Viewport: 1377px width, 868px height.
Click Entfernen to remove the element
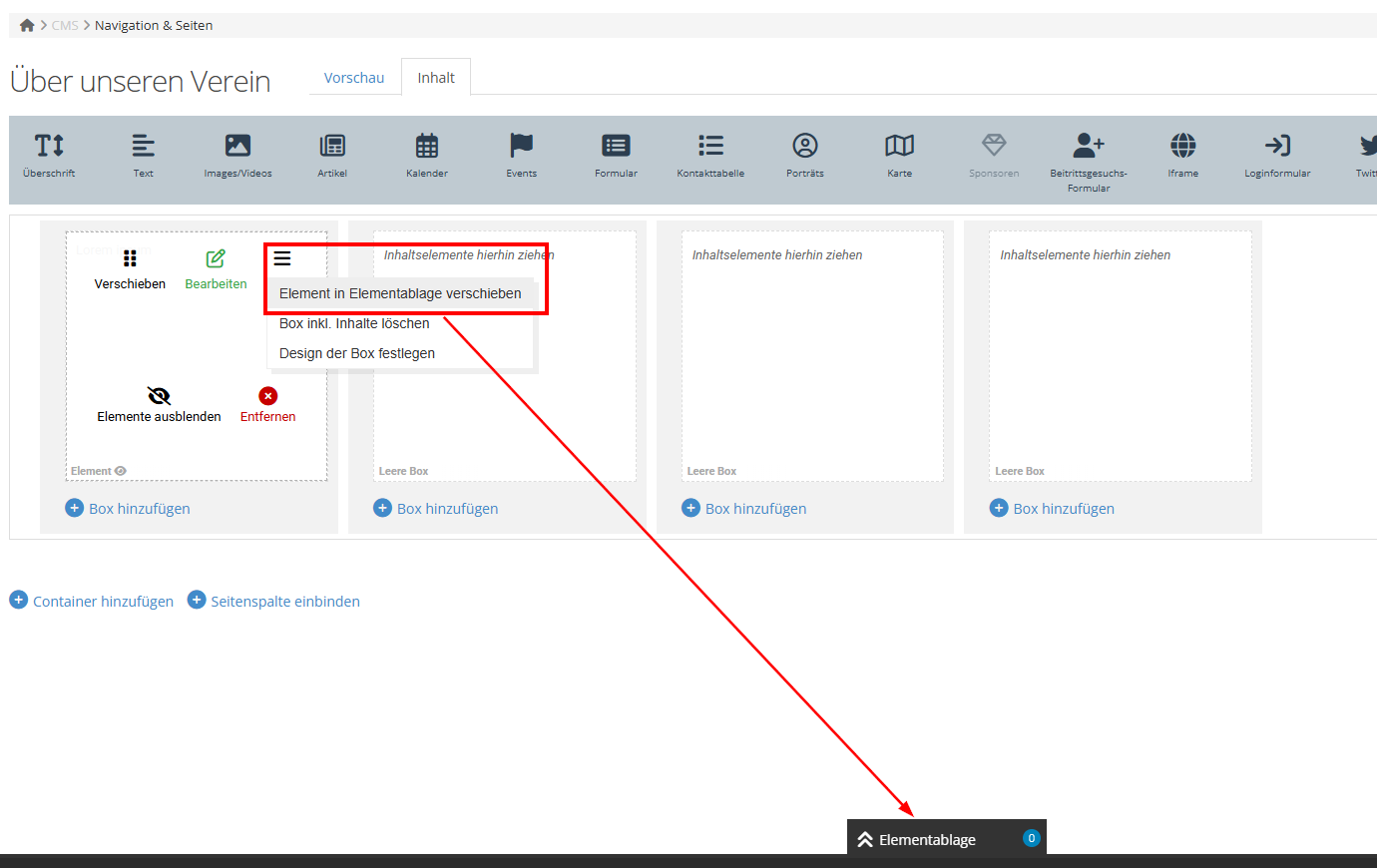(x=267, y=406)
